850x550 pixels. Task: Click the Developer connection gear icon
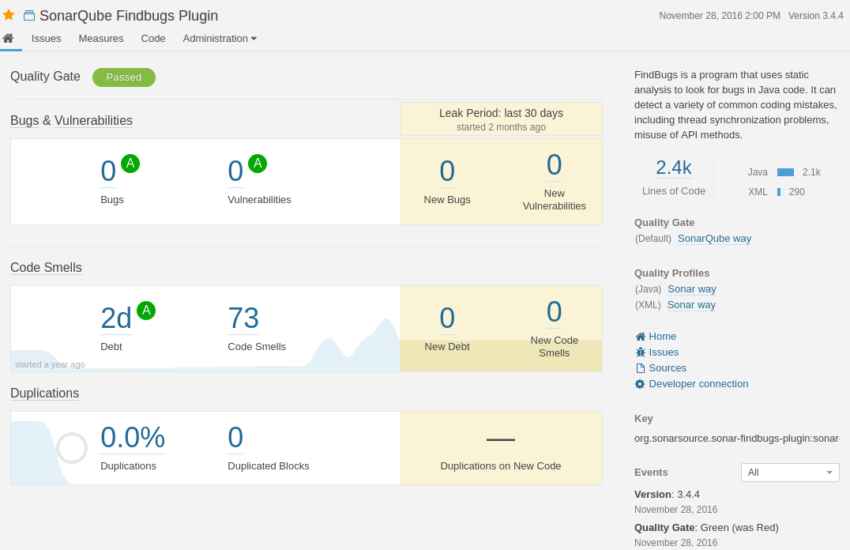tap(640, 384)
